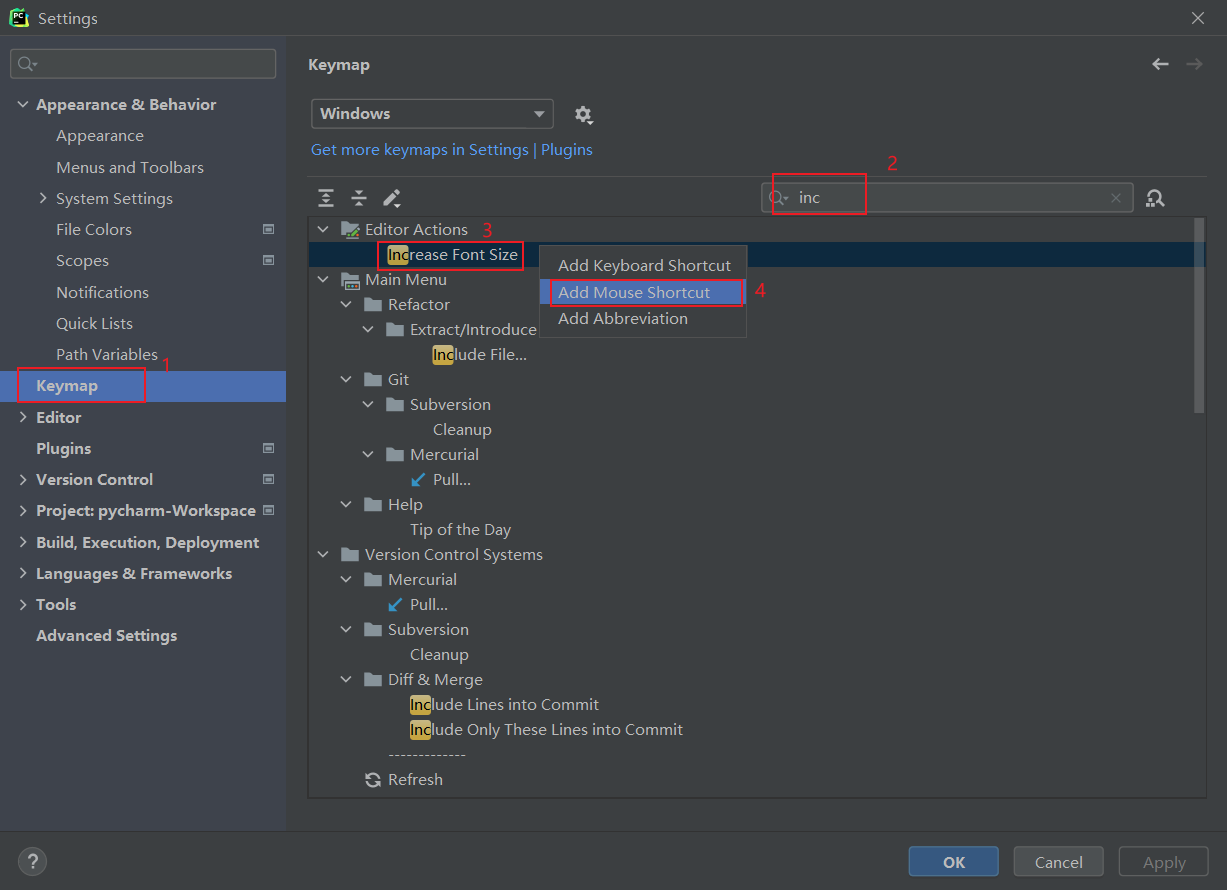Screen dimensions: 1227x890
Task: Select Path Variables in the sidebar
Action: (x=107, y=354)
